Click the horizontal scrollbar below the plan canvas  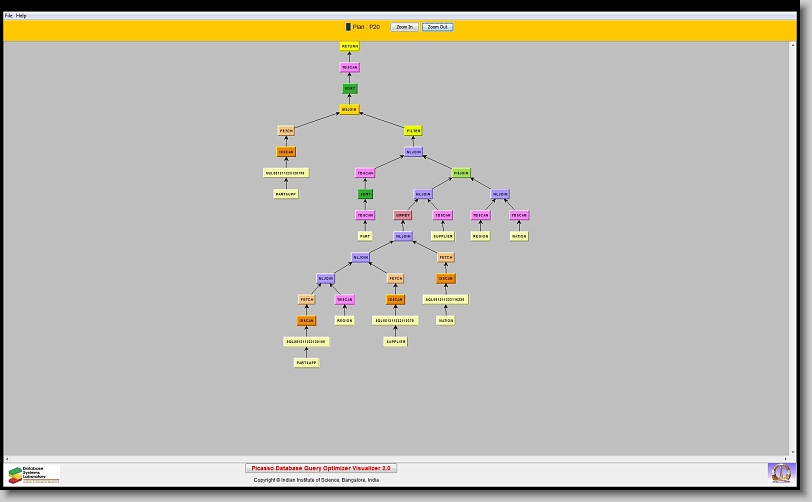400,458
